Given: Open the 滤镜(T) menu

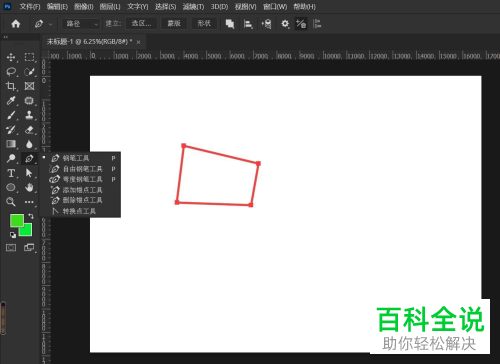Looking at the screenshot, I should pyautogui.click(x=193, y=7).
